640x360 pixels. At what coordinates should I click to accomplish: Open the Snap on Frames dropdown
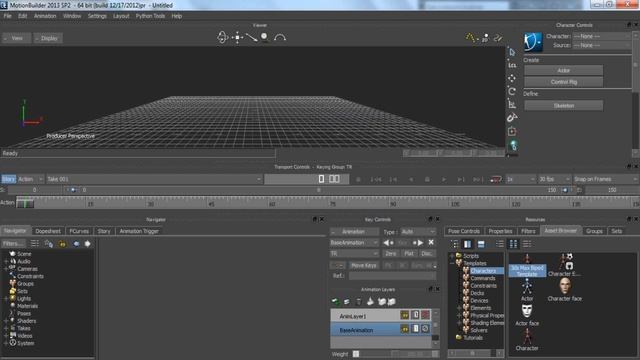click(x=605, y=179)
